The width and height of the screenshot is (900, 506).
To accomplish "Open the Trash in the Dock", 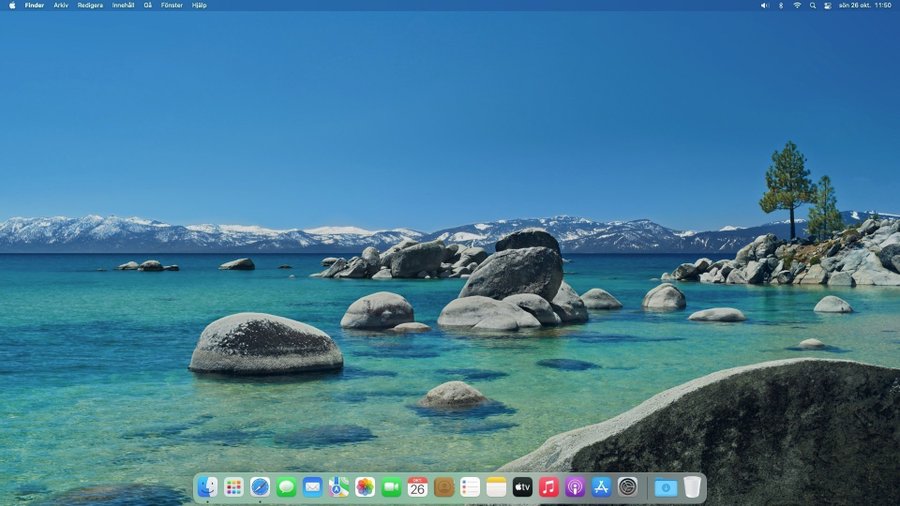I will [x=692, y=487].
